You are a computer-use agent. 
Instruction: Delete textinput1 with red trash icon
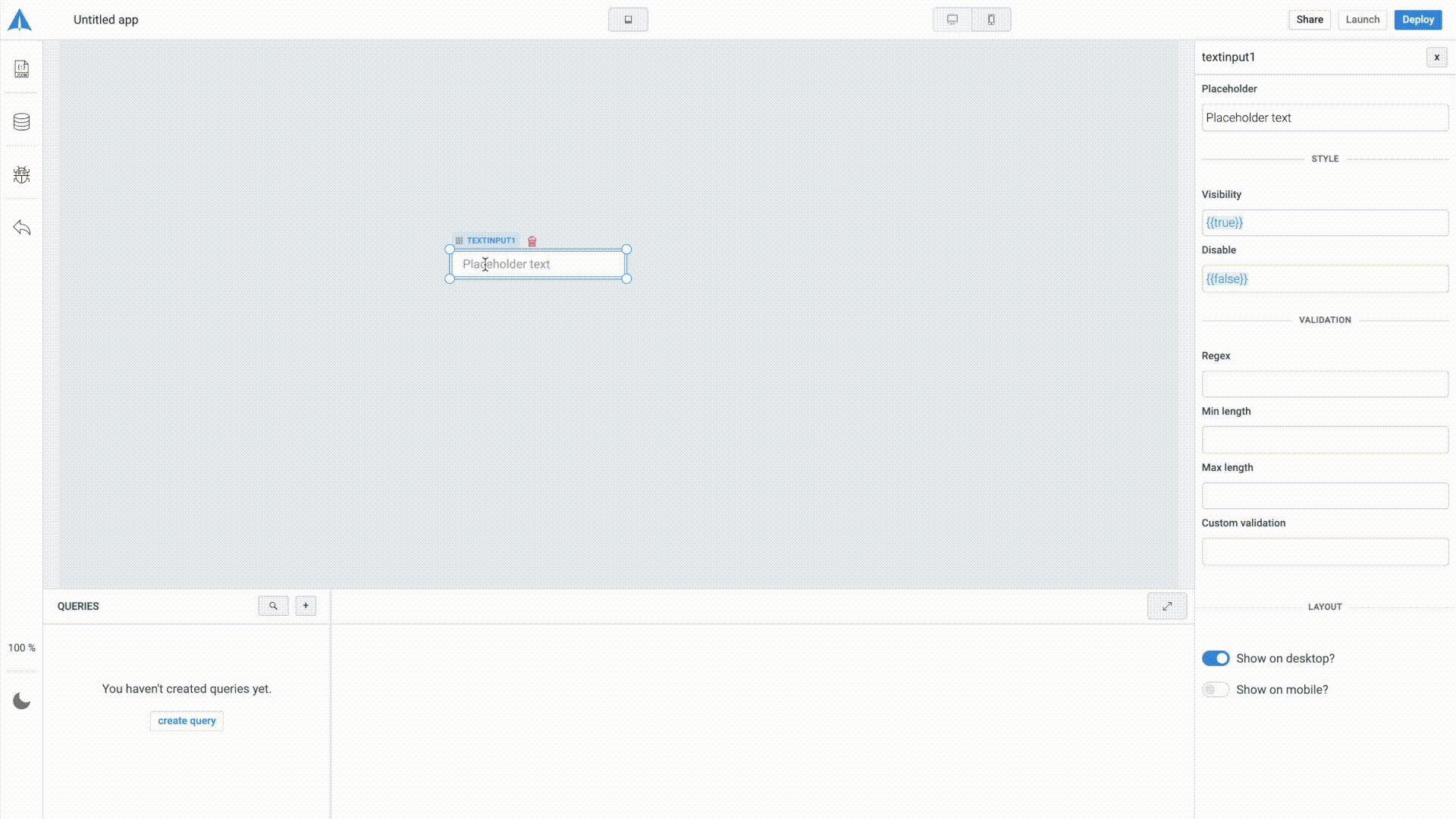click(532, 241)
